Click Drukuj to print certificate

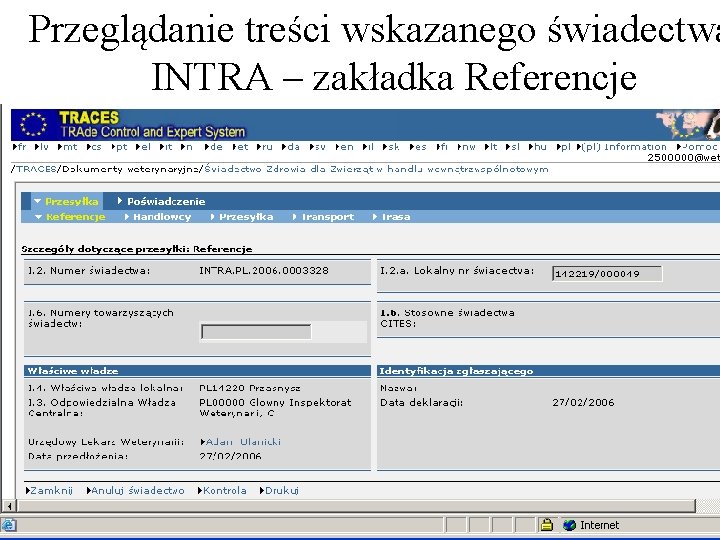point(279,490)
